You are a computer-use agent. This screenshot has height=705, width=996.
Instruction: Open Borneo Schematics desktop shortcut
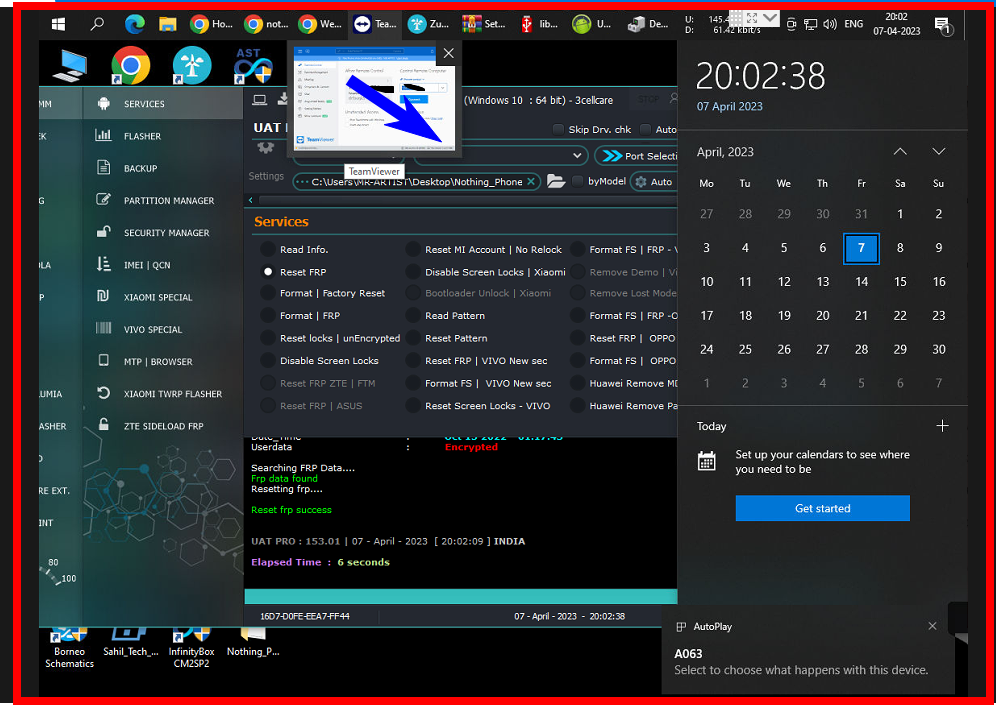[x=69, y=649]
